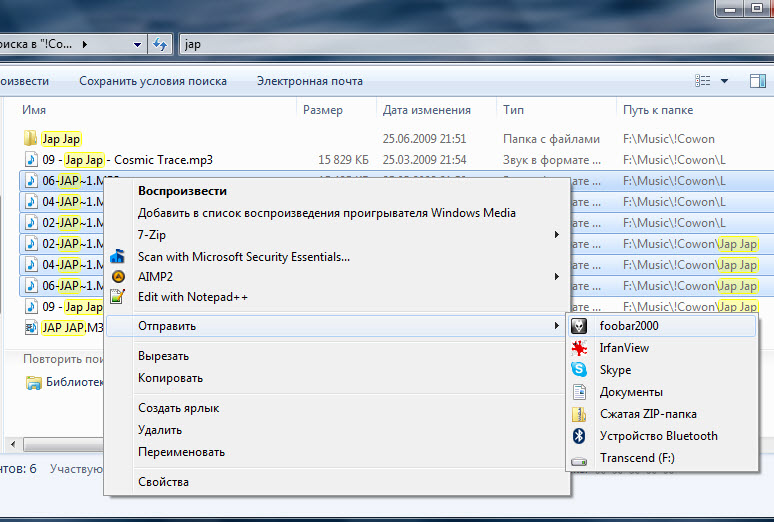Click the search field containing jap
Viewport: 774px width, 522px height.
476,44
